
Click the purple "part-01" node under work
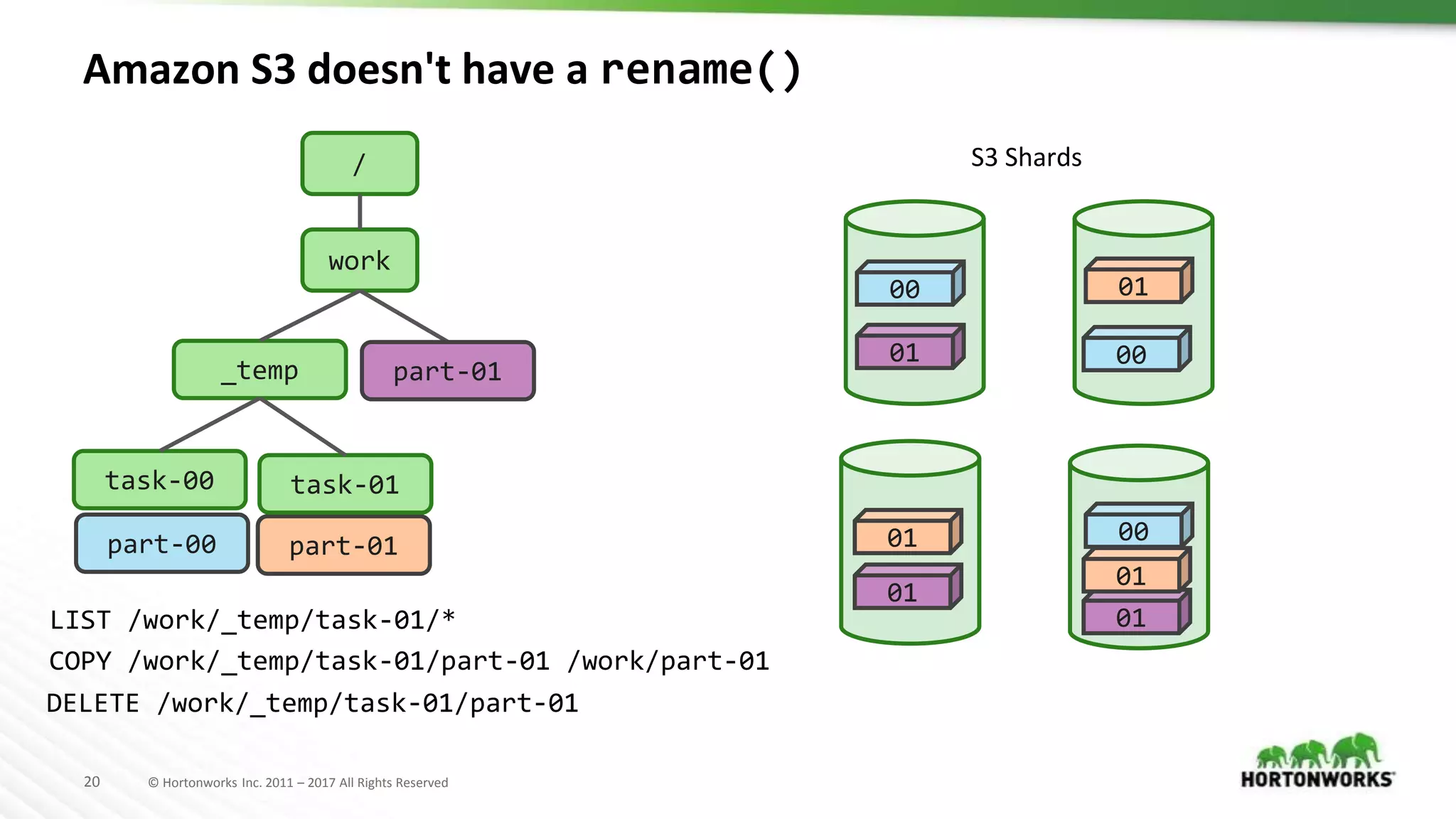[x=448, y=371]
